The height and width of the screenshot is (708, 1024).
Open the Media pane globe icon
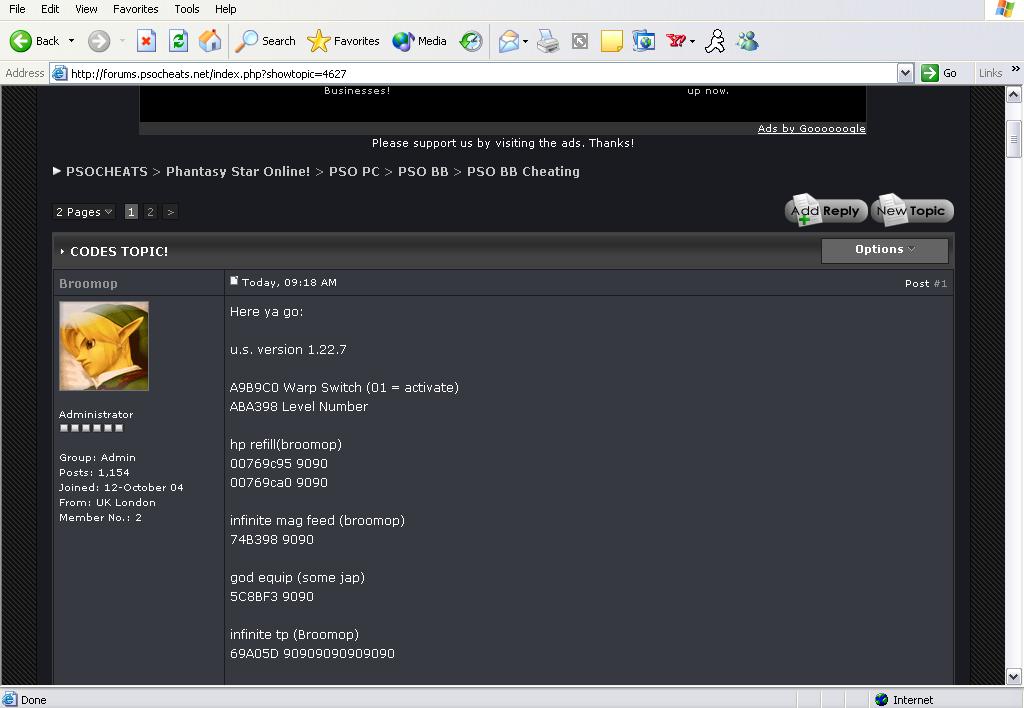(x=419, y=40)
